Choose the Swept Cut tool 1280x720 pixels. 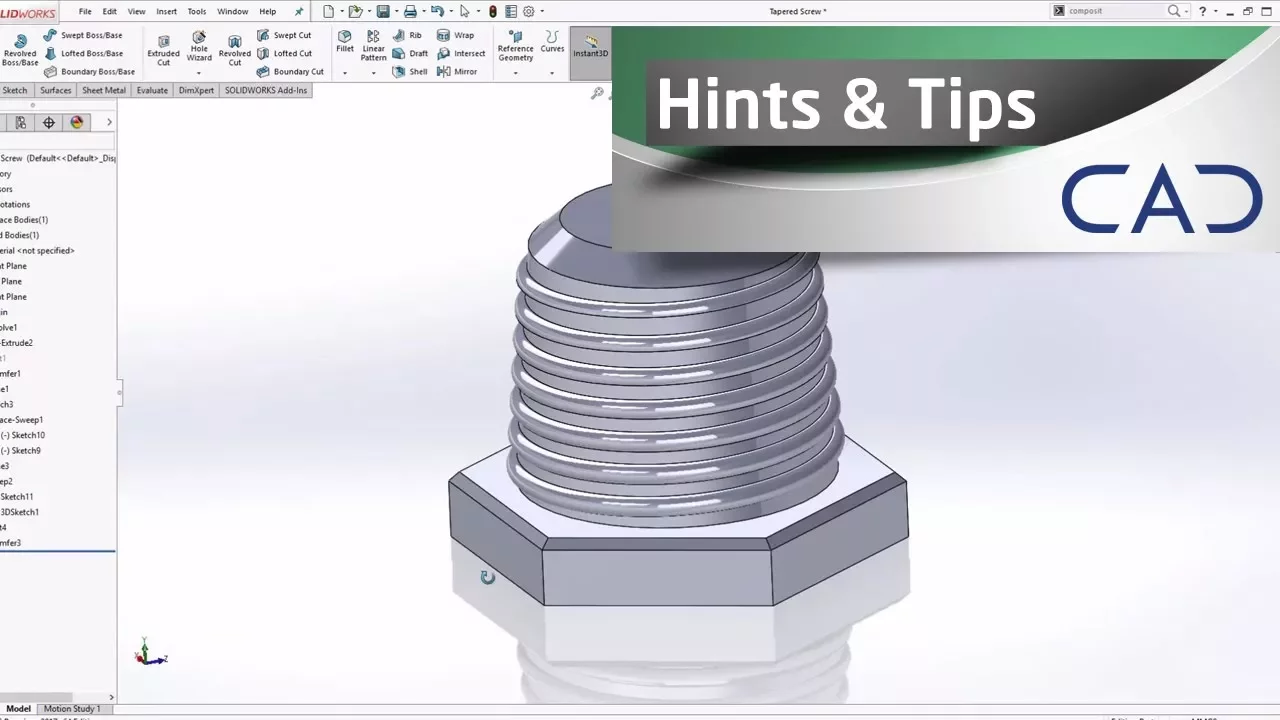tap(284, 35)
